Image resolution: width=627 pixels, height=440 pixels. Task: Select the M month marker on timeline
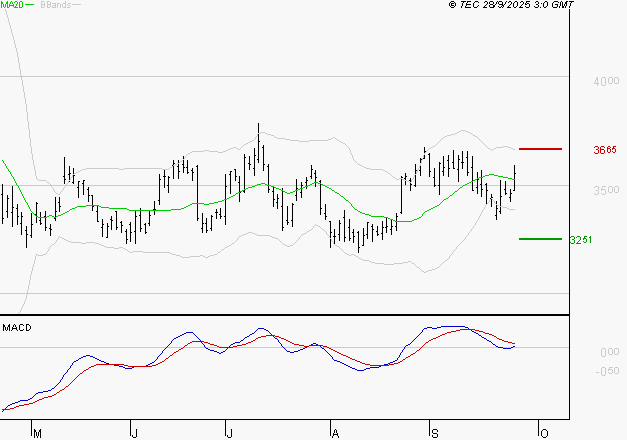click(37, 432)
